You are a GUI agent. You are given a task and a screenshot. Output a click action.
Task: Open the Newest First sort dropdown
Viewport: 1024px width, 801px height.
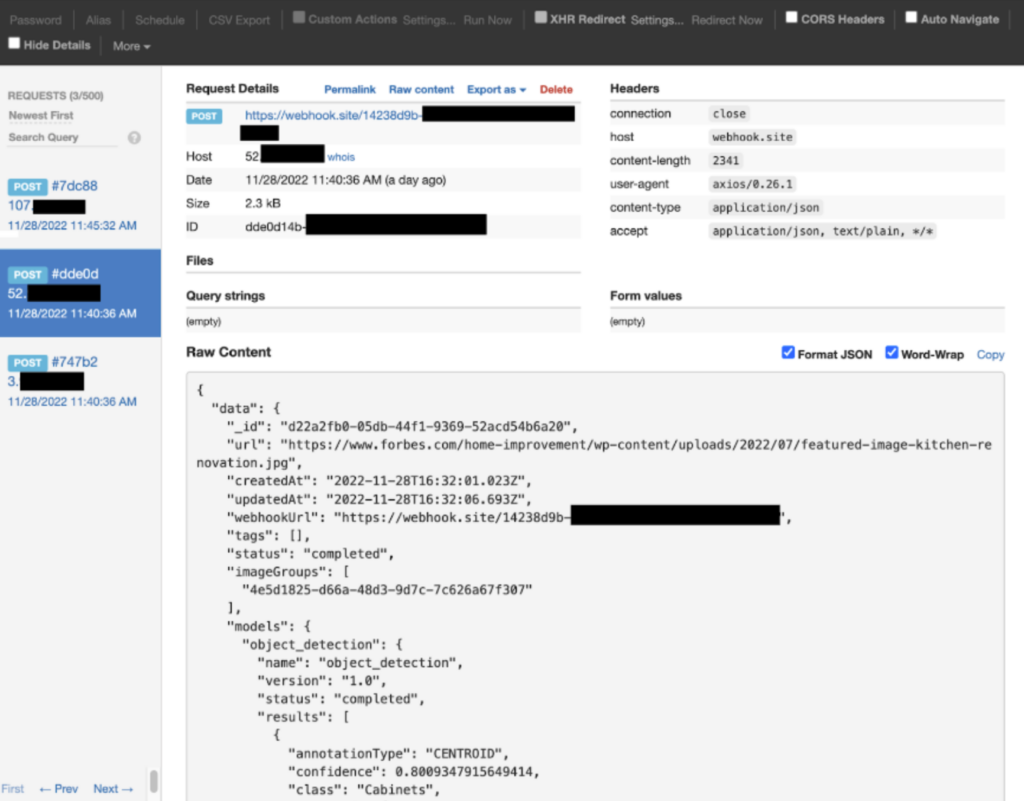click(40, 115)
